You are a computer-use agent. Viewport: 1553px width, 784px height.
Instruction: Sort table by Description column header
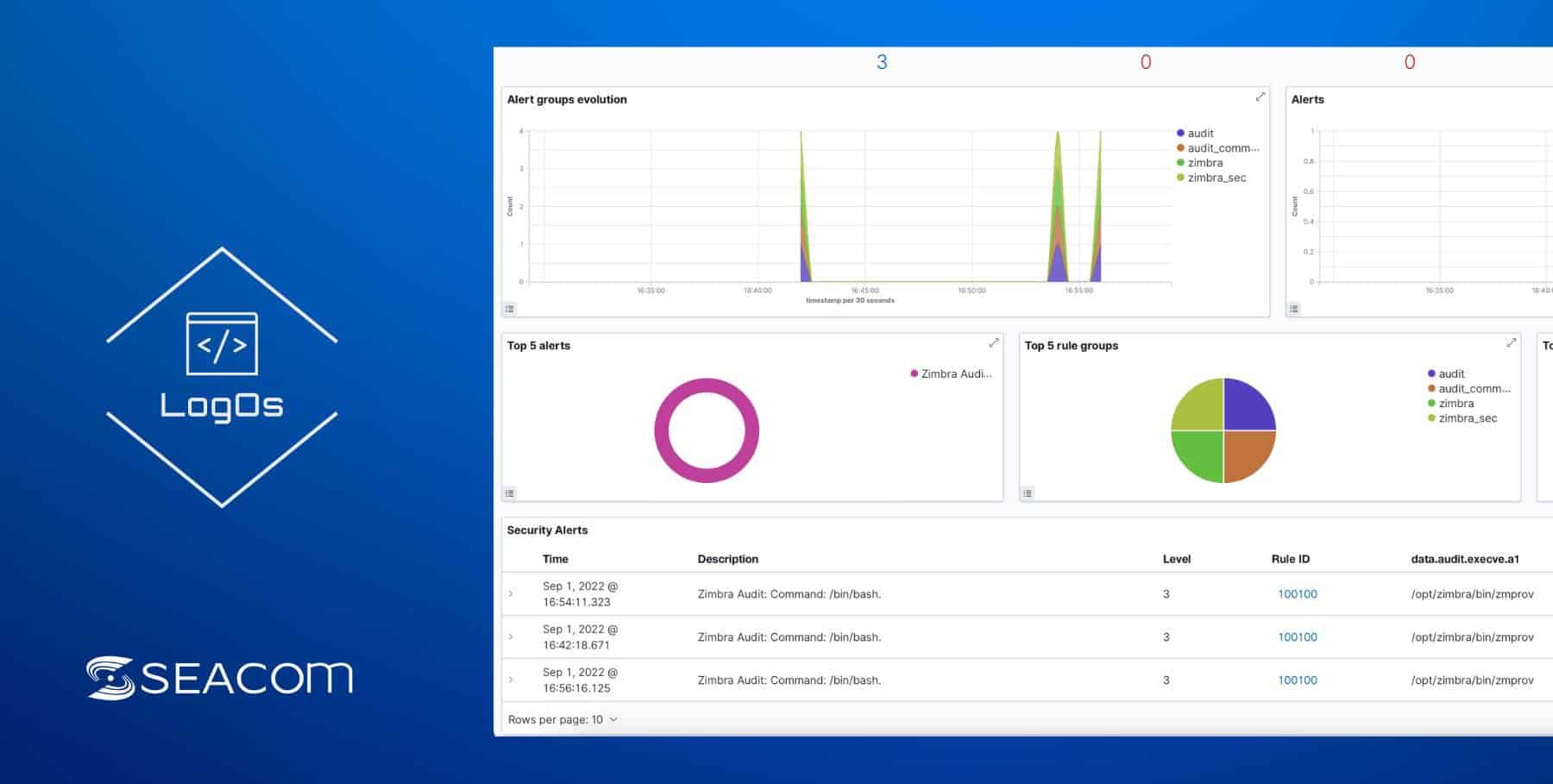click(728, 559)
